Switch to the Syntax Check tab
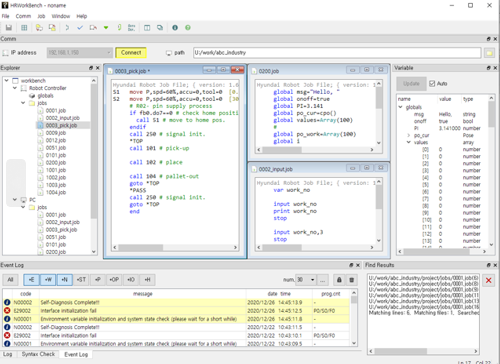Viewport: 500px width, 364px height. [x=38, y=354]
